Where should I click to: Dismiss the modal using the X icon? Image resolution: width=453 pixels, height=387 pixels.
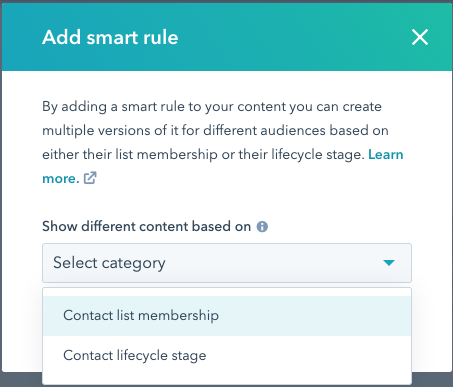(420, 37)
